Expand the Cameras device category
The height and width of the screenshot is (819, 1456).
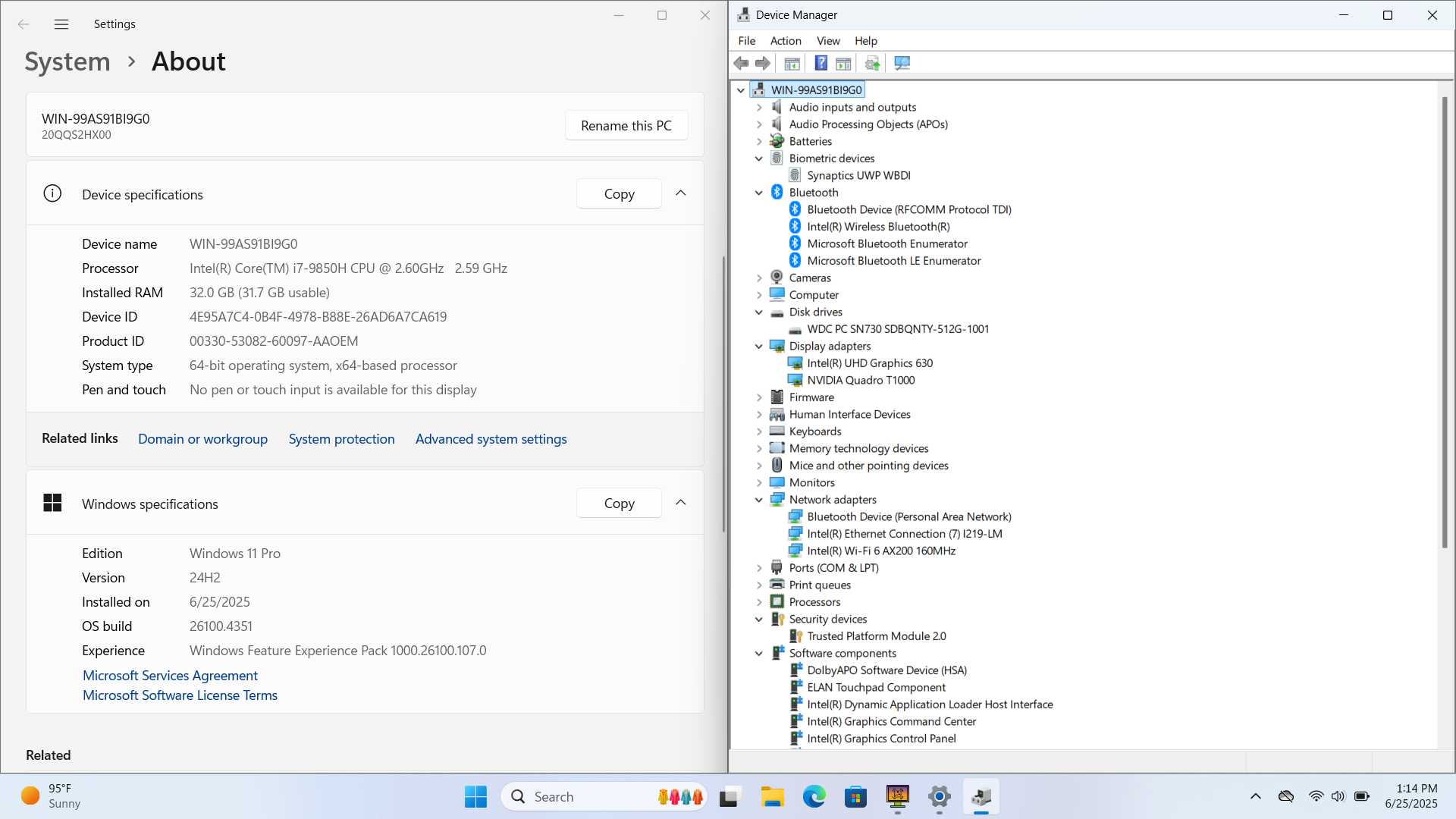(759, 278)
